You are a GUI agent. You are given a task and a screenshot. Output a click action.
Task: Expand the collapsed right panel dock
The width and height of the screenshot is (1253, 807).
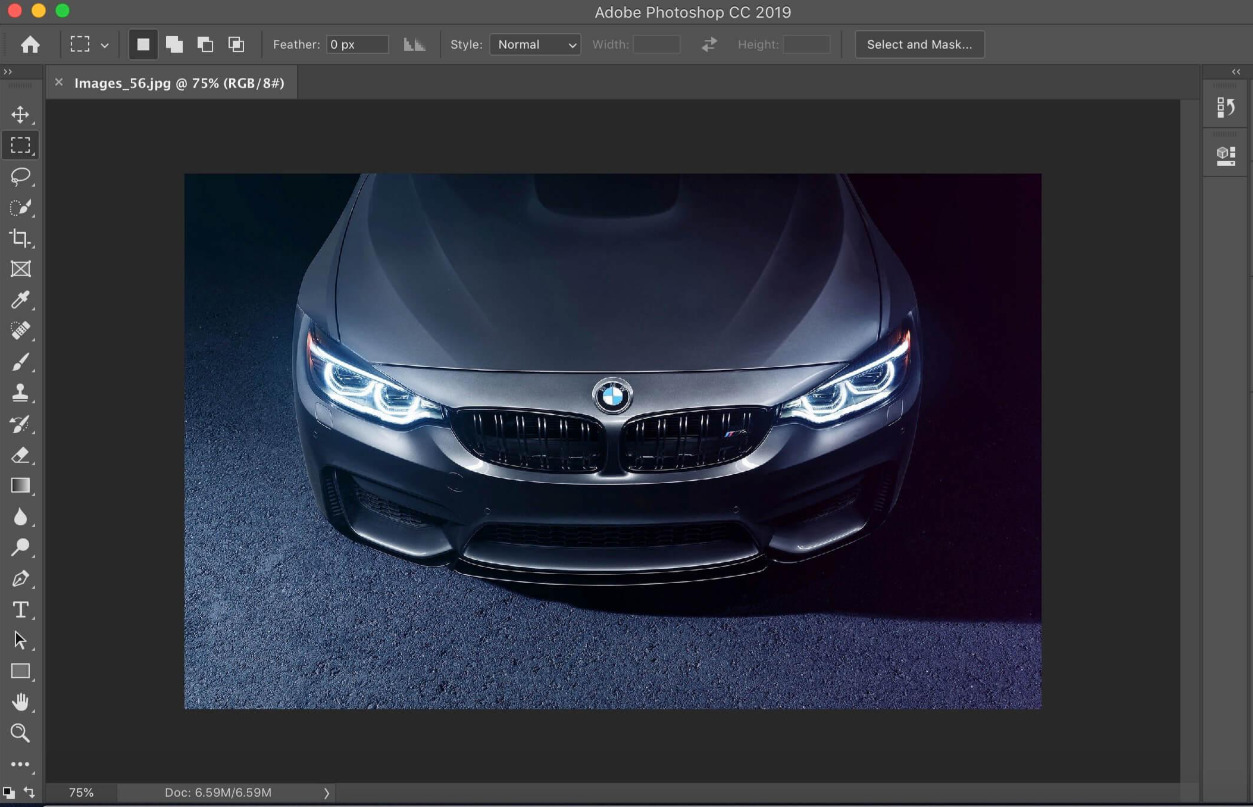1236,72
